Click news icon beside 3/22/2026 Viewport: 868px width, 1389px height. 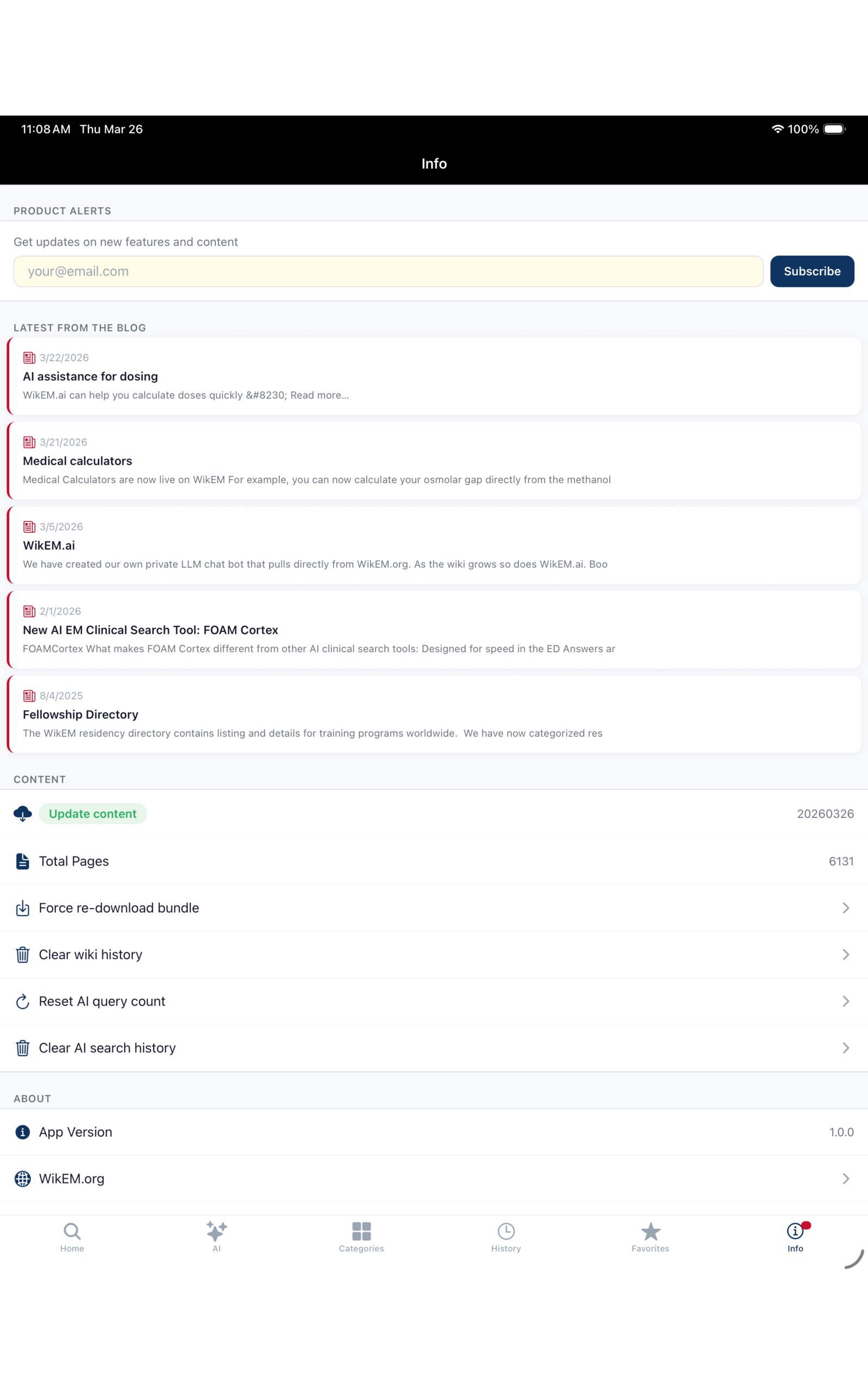click(29, 358)
